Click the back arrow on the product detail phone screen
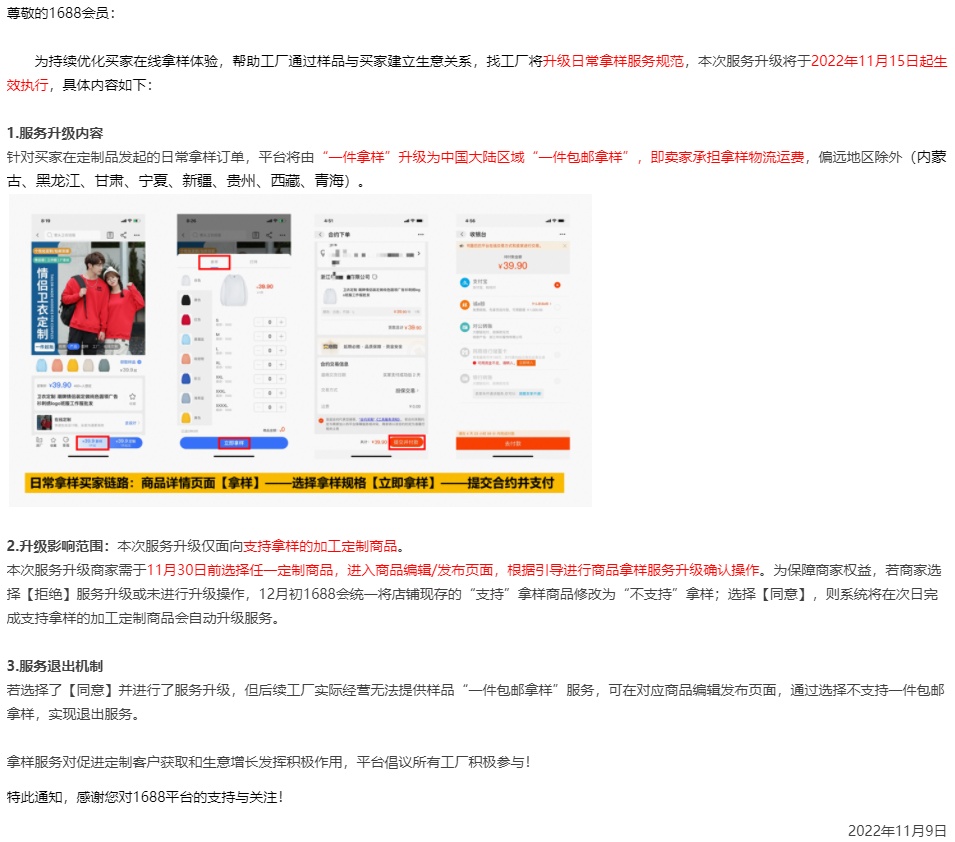Screen dimensions: 955x842 click(38, 235)
